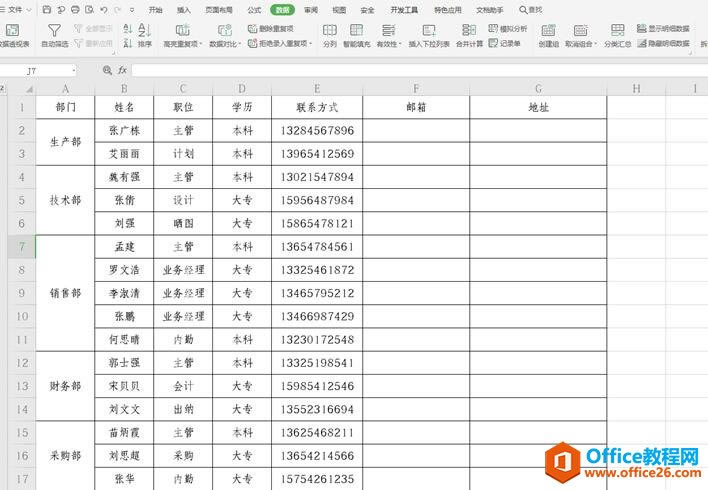
Task: Click the 创建组 create group icon
Action: tap(548, 31)
